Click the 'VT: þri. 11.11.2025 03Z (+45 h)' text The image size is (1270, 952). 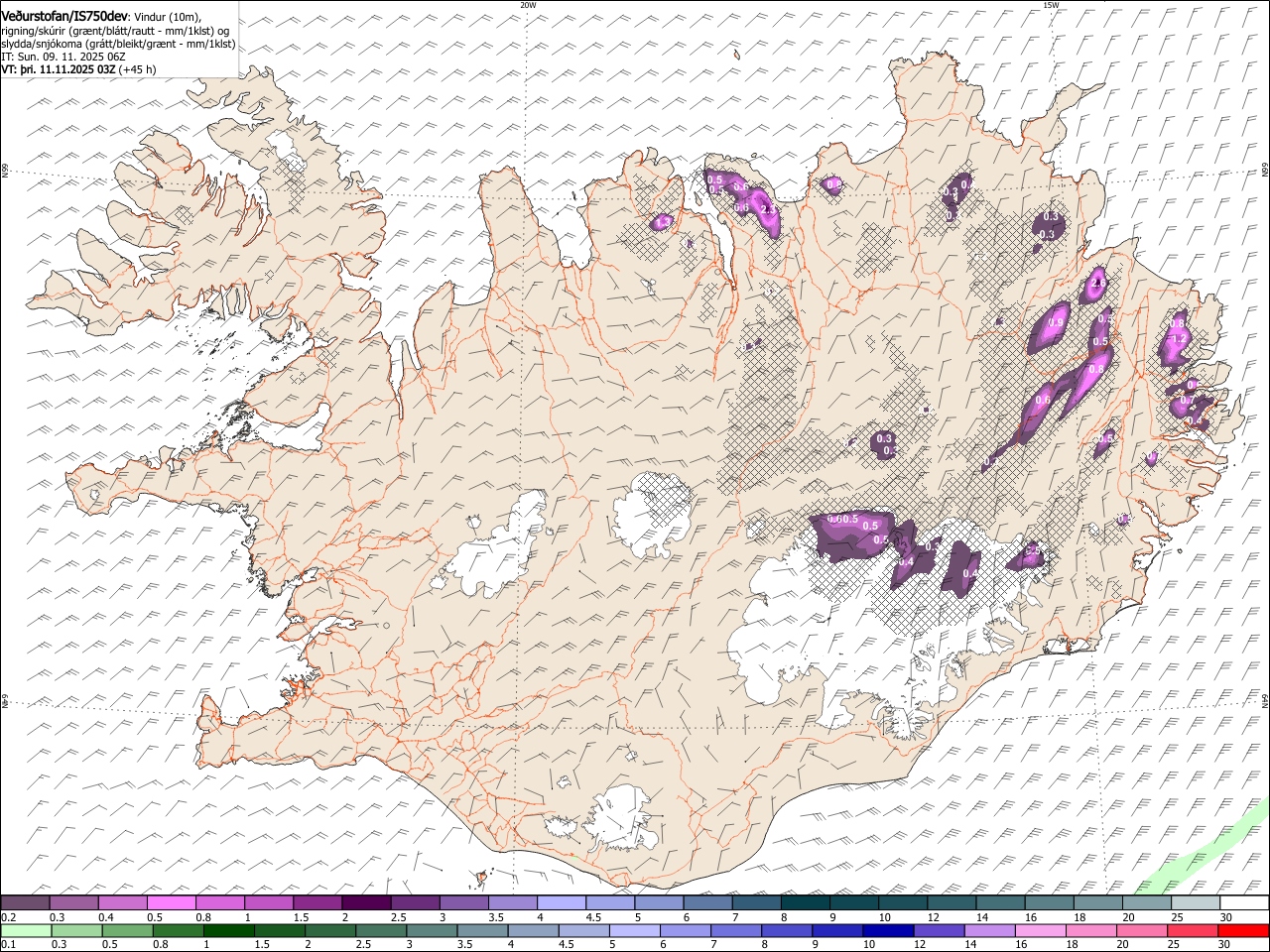77,69
